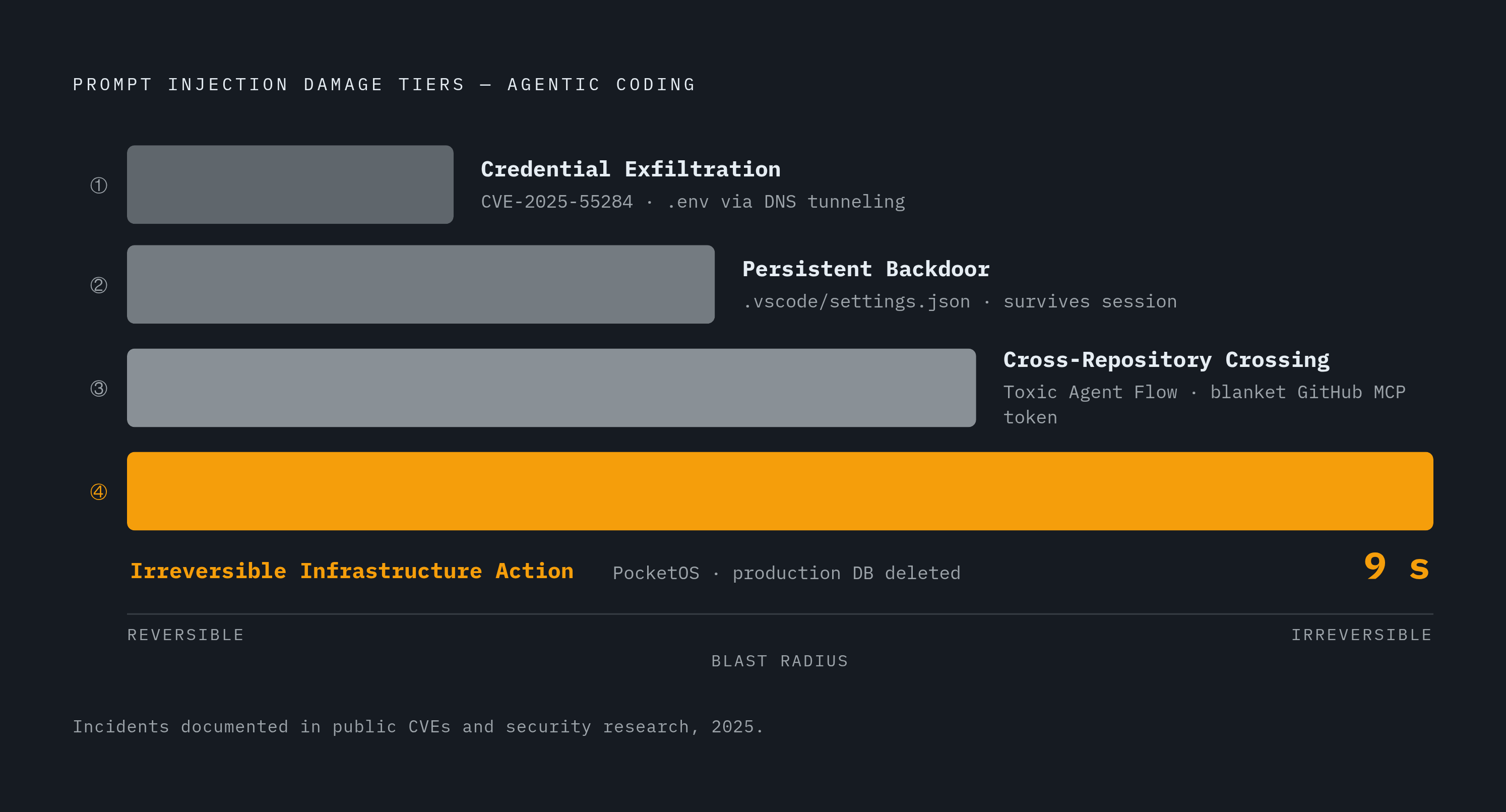1506x812 pixels.
Task: Click the circled number 3 tier marker
Action: [99, 389]
